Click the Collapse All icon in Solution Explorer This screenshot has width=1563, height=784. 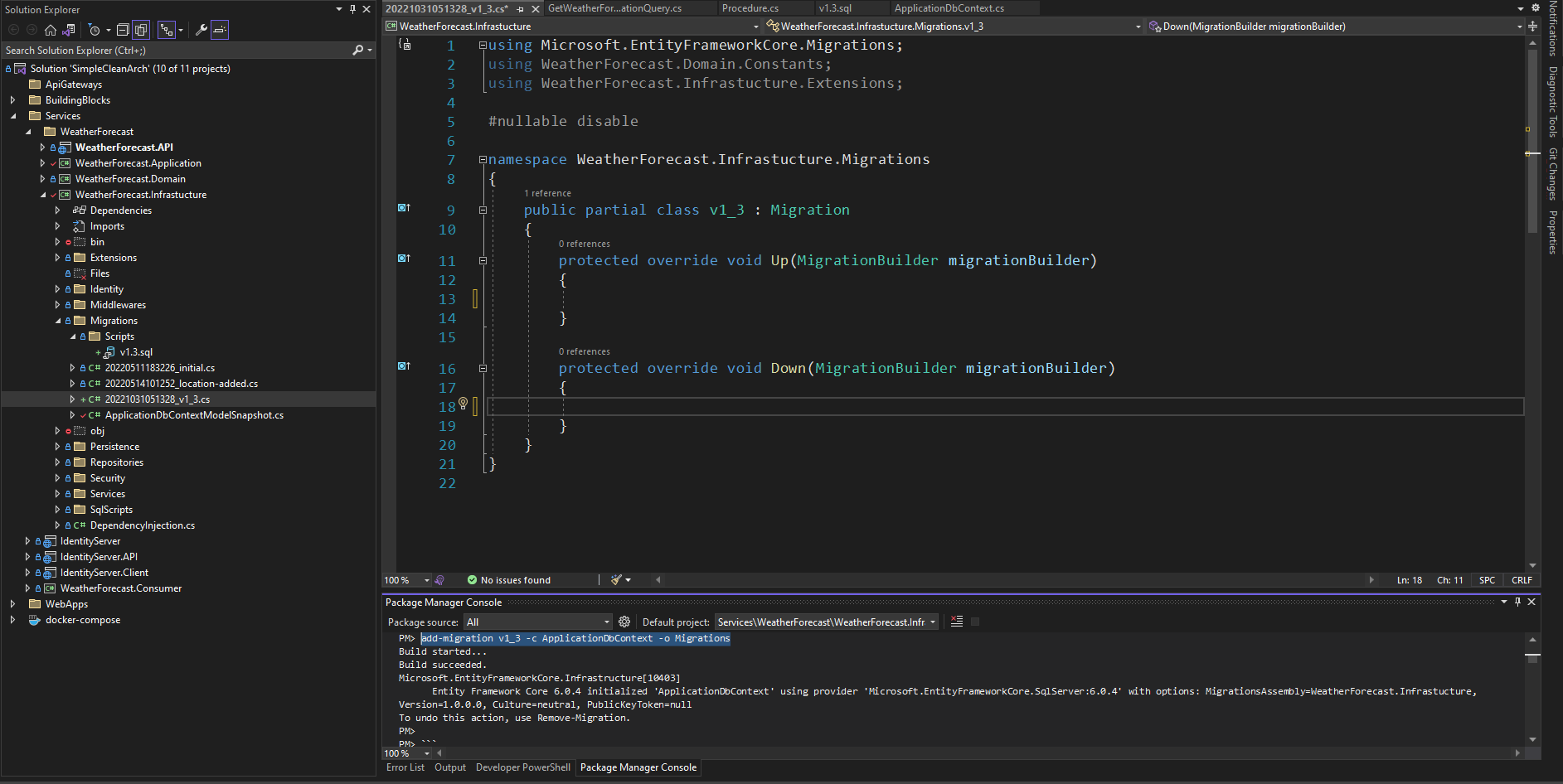click(123, 30)
